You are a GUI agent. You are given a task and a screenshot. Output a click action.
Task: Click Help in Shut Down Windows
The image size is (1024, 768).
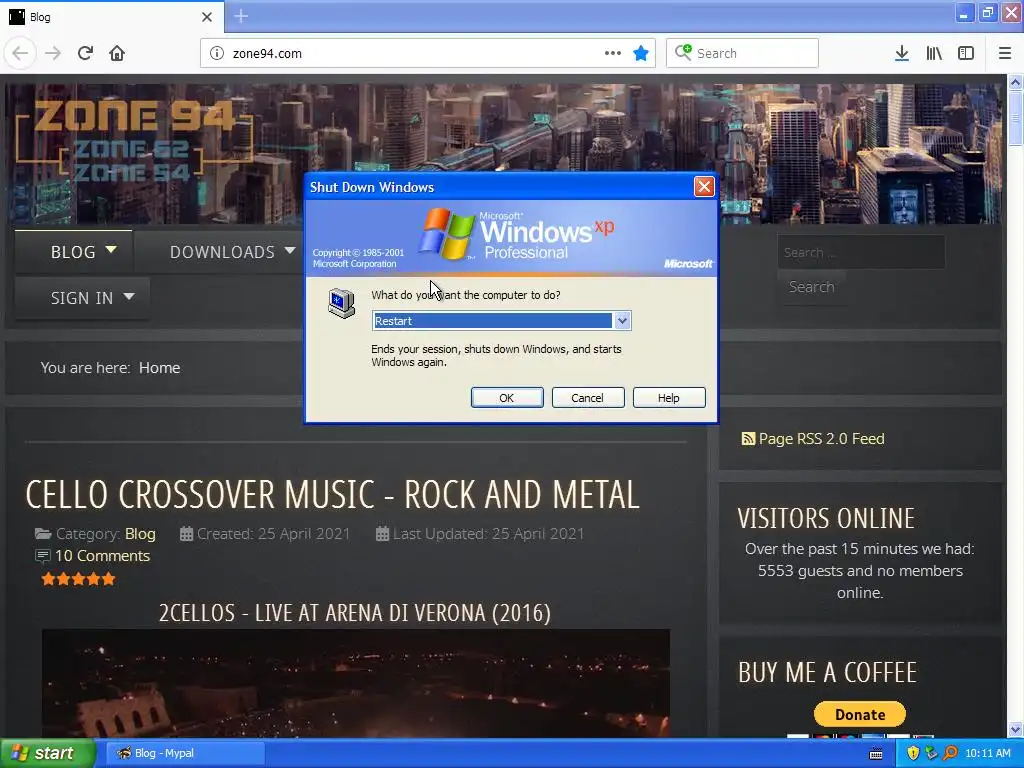tap(669, 398)
